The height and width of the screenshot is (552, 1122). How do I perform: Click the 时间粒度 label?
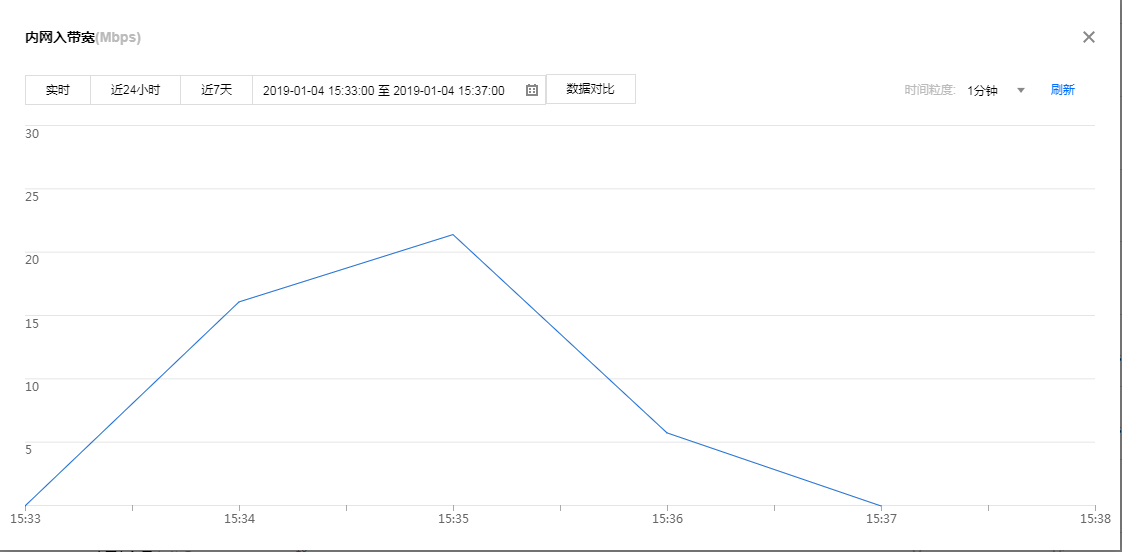click(930, 90)
